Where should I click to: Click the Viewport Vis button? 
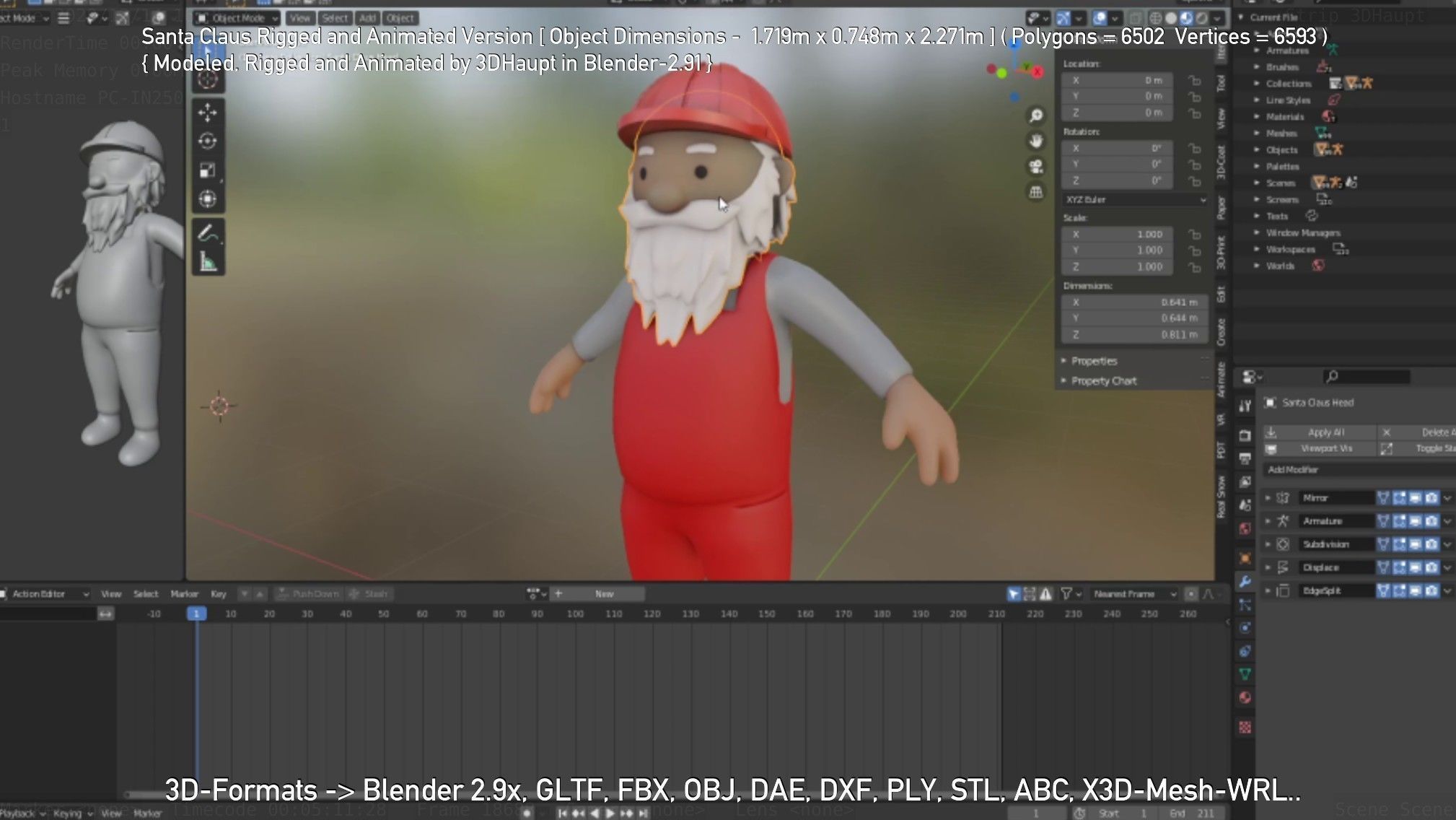pyautogui.click(x=1318, y=449)
